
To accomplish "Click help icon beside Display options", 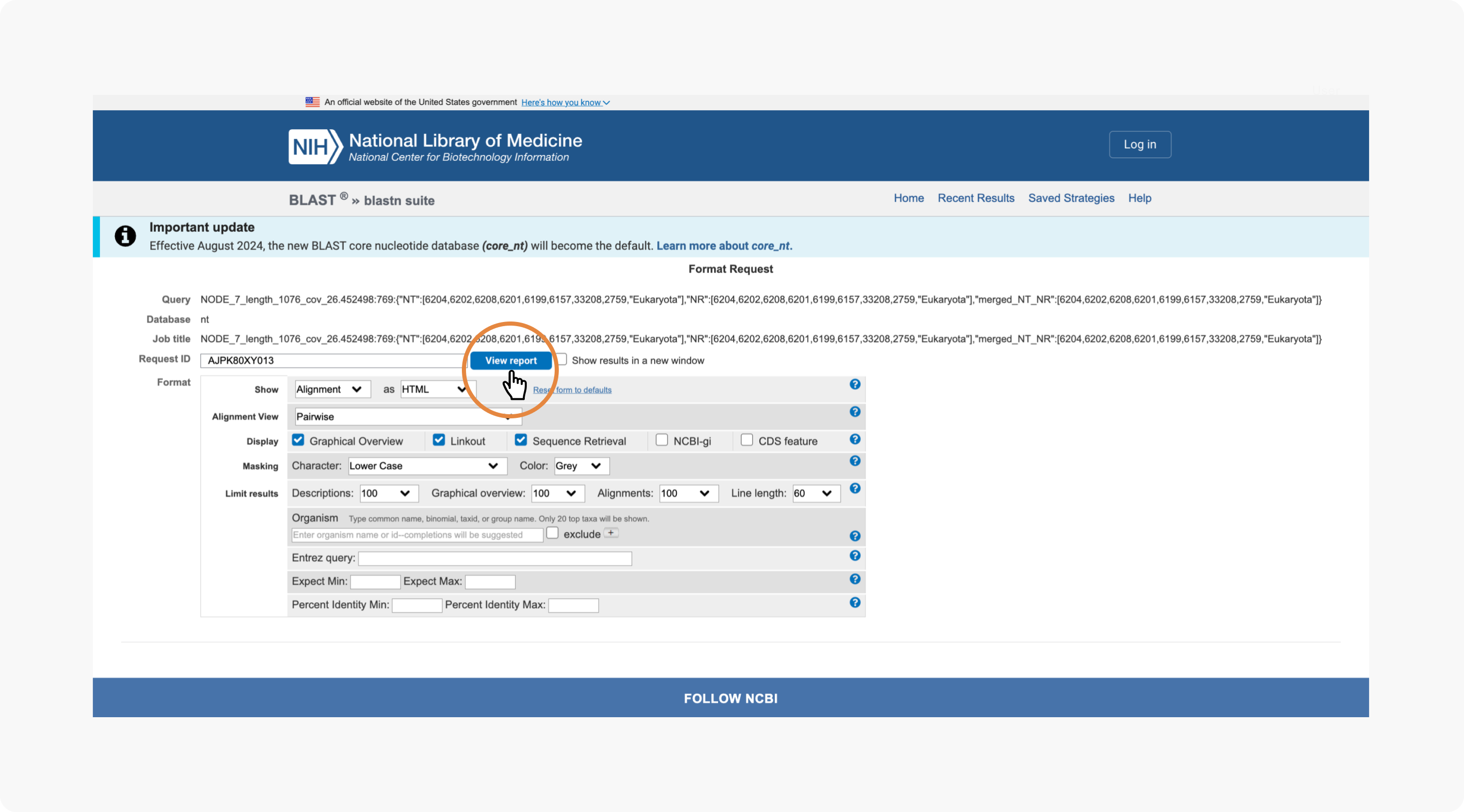I will 855,439.
